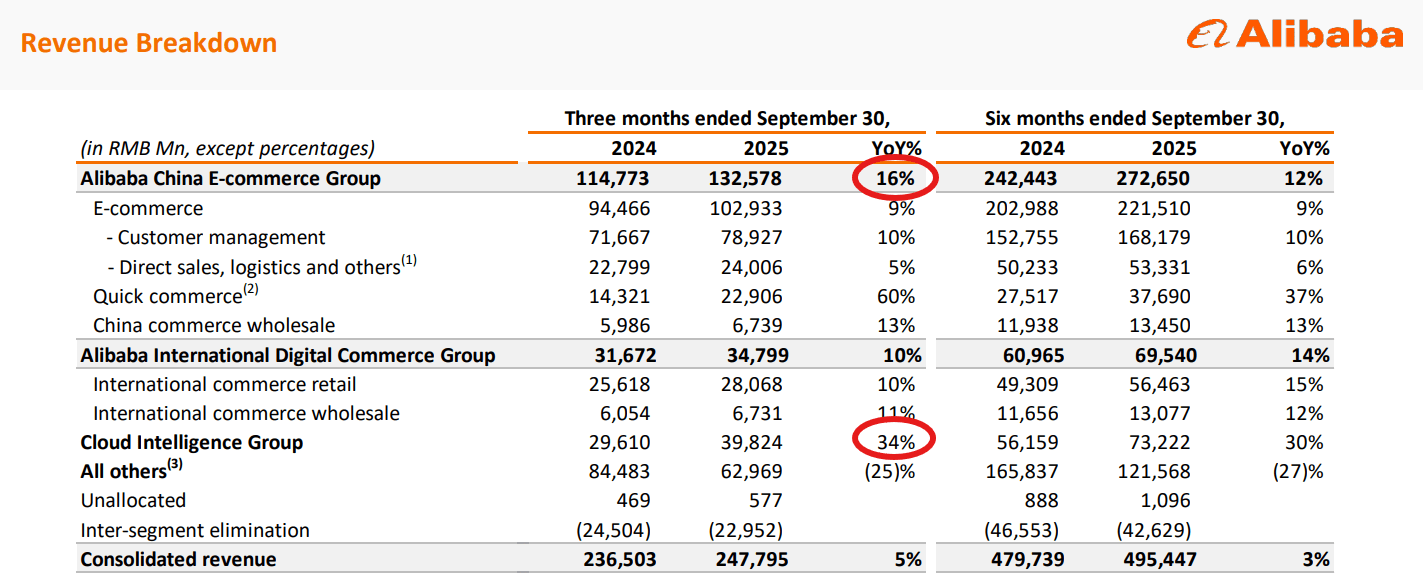
Task: Select the value 94,466
Action: tap(620, 209)
